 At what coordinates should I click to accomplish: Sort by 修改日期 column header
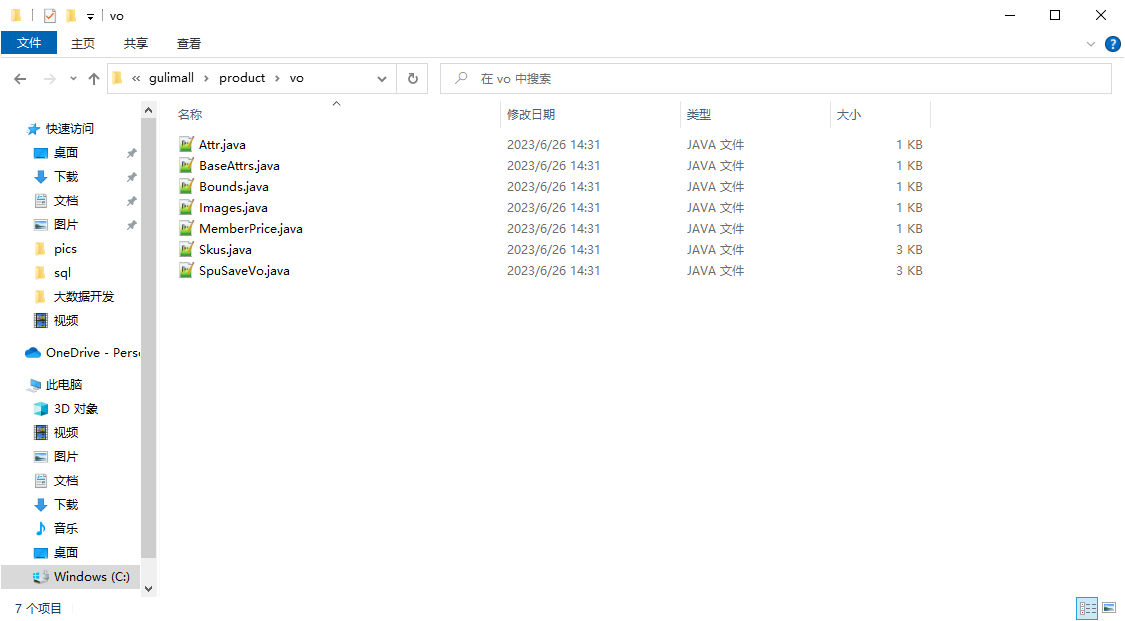[x=531, y=115]
